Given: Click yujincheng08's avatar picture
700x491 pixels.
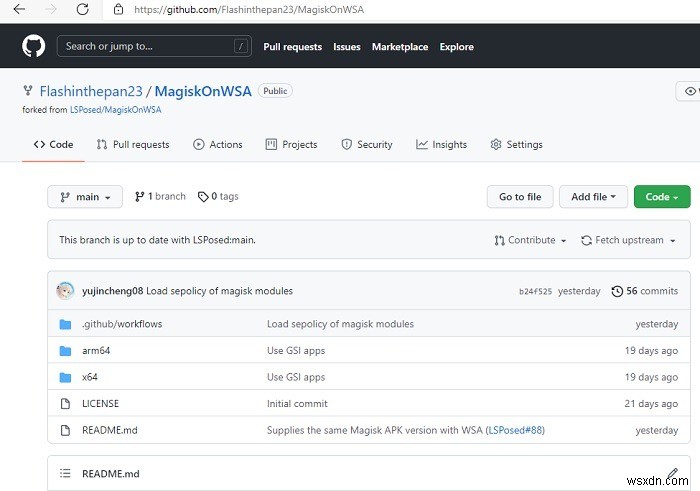Looking at the screenshot, I should tap(65, 291).
